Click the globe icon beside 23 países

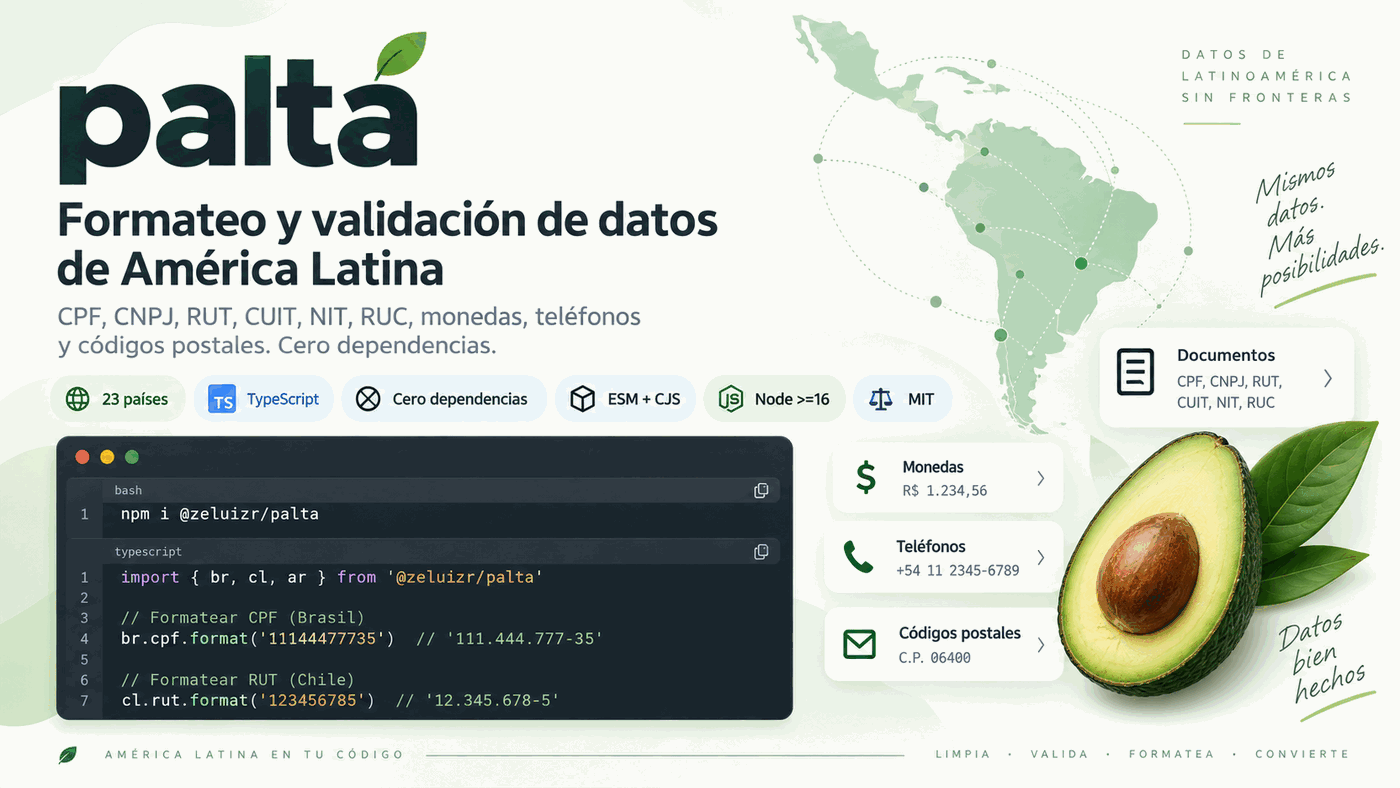pyautogui.click(x=77, y=399)
